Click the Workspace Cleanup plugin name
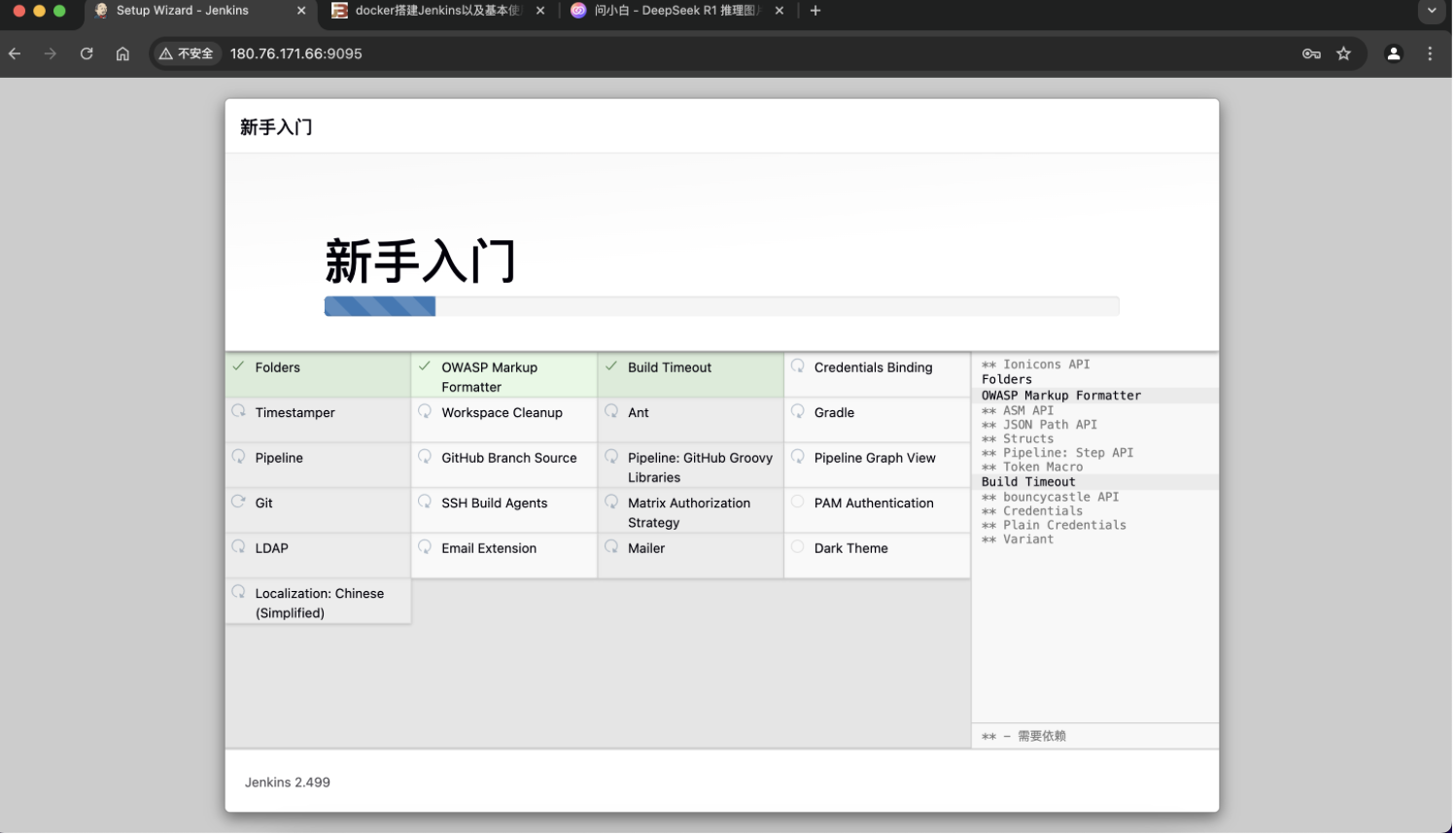The height and width of the screenshot is (836, 1456). pos(503,414)
